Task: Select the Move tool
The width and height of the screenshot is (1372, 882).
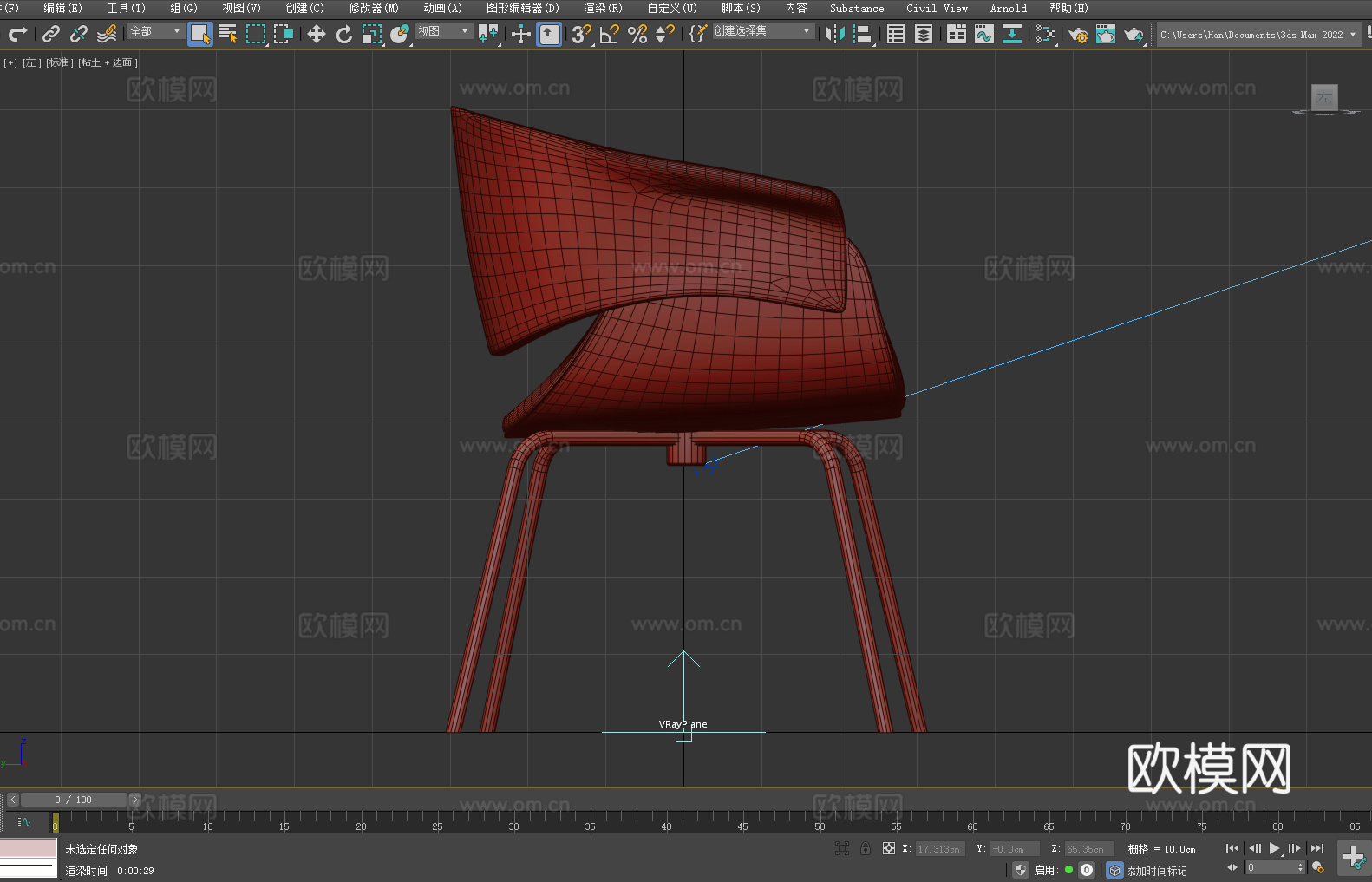Action: point(317,34)
